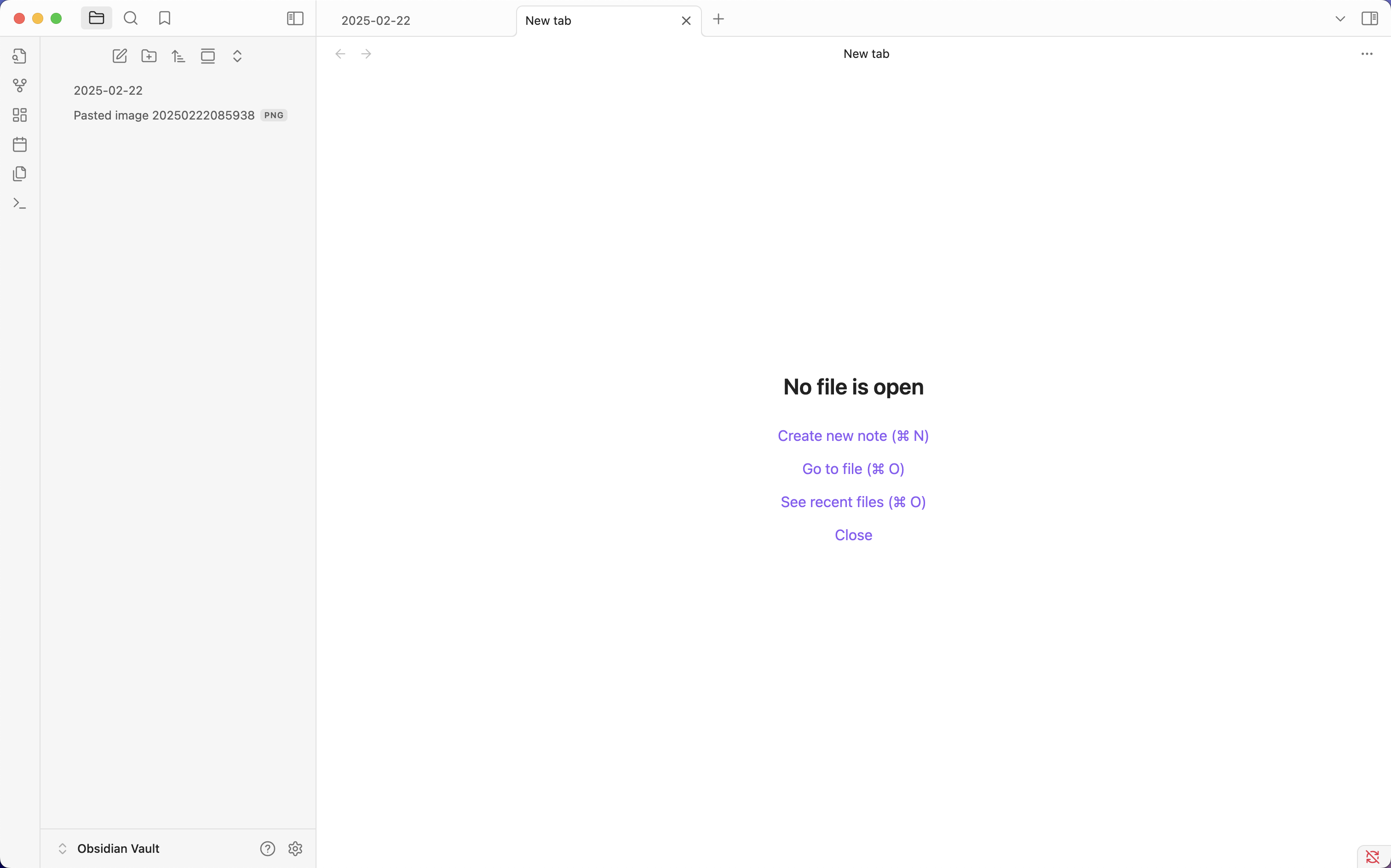Open today's daily note calendar icon
1391x868 pixels.
tap(19, 144)
